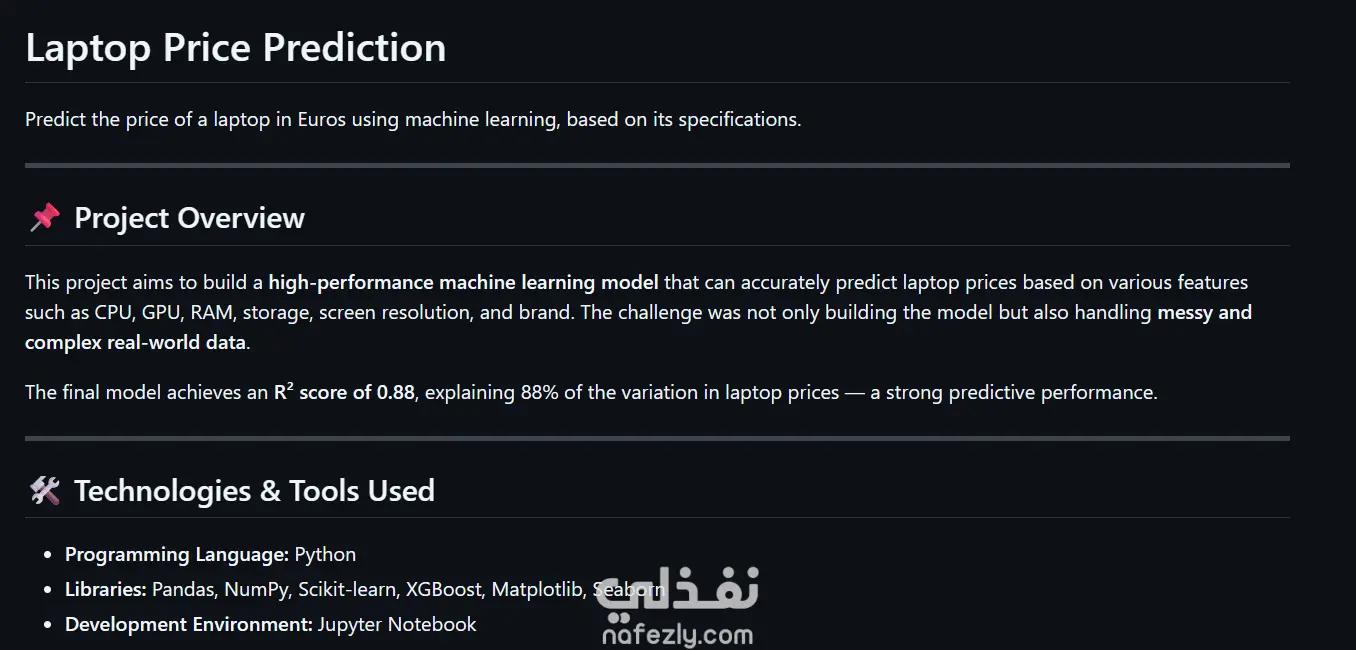Image resolution: width=1356 pixels, height=650 pixels.
Task: Click the horizontal divider above Project Overview
Action: click(x=657, y=165)
